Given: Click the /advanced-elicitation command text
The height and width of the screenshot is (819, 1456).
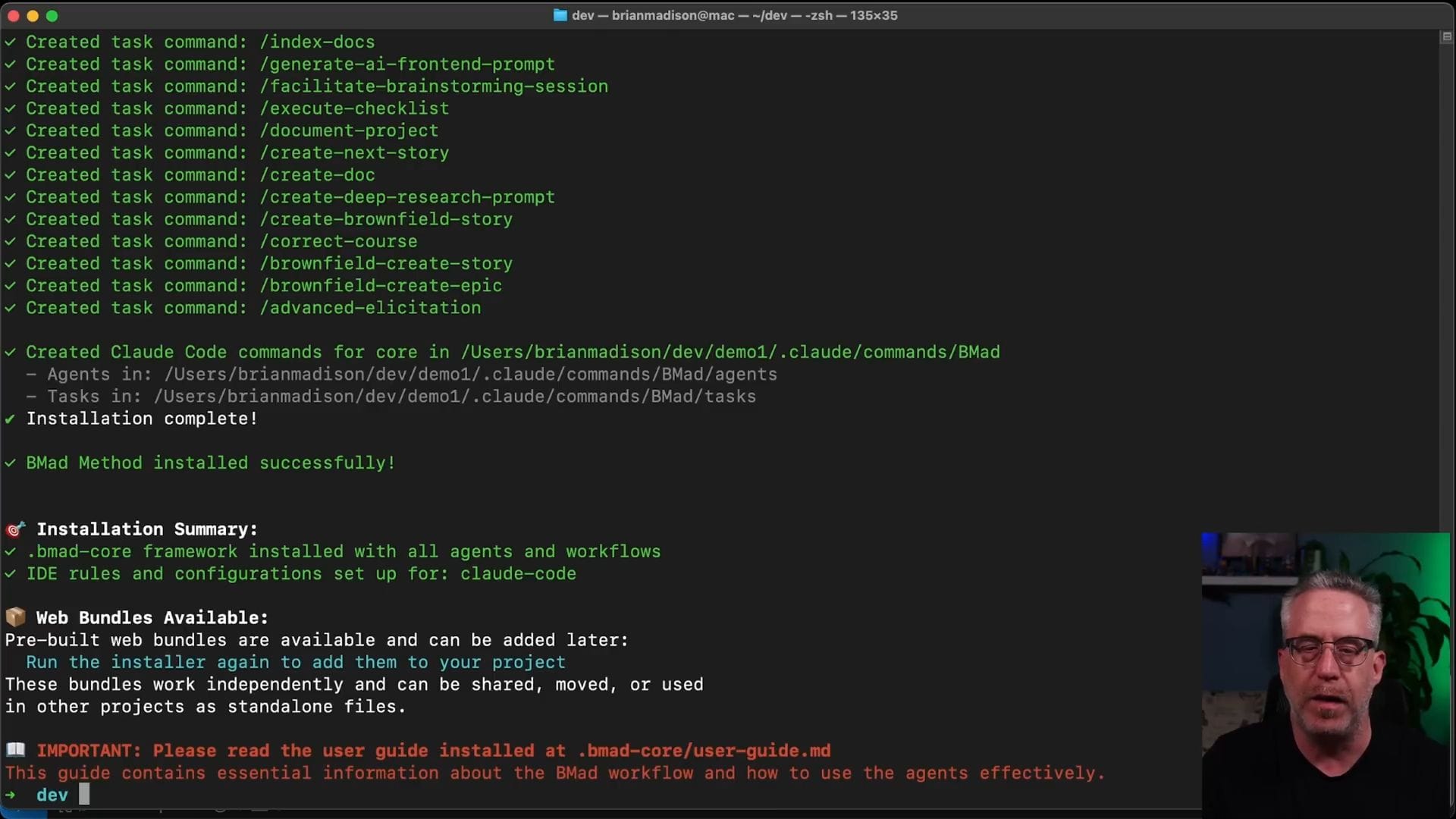Looking at the screenshot, I should [370, 308].
